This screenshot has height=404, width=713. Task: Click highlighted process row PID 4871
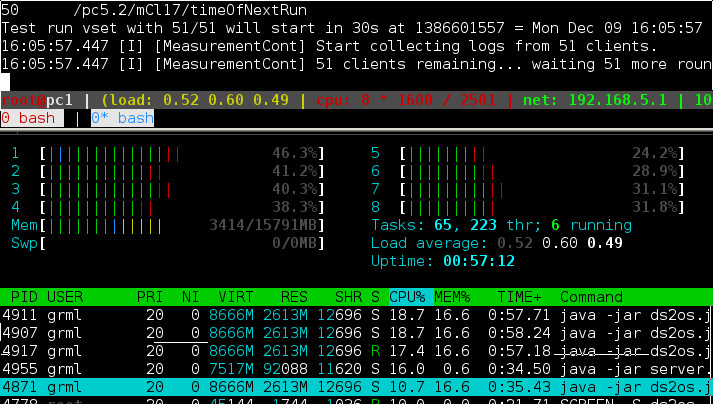[356, 387]
